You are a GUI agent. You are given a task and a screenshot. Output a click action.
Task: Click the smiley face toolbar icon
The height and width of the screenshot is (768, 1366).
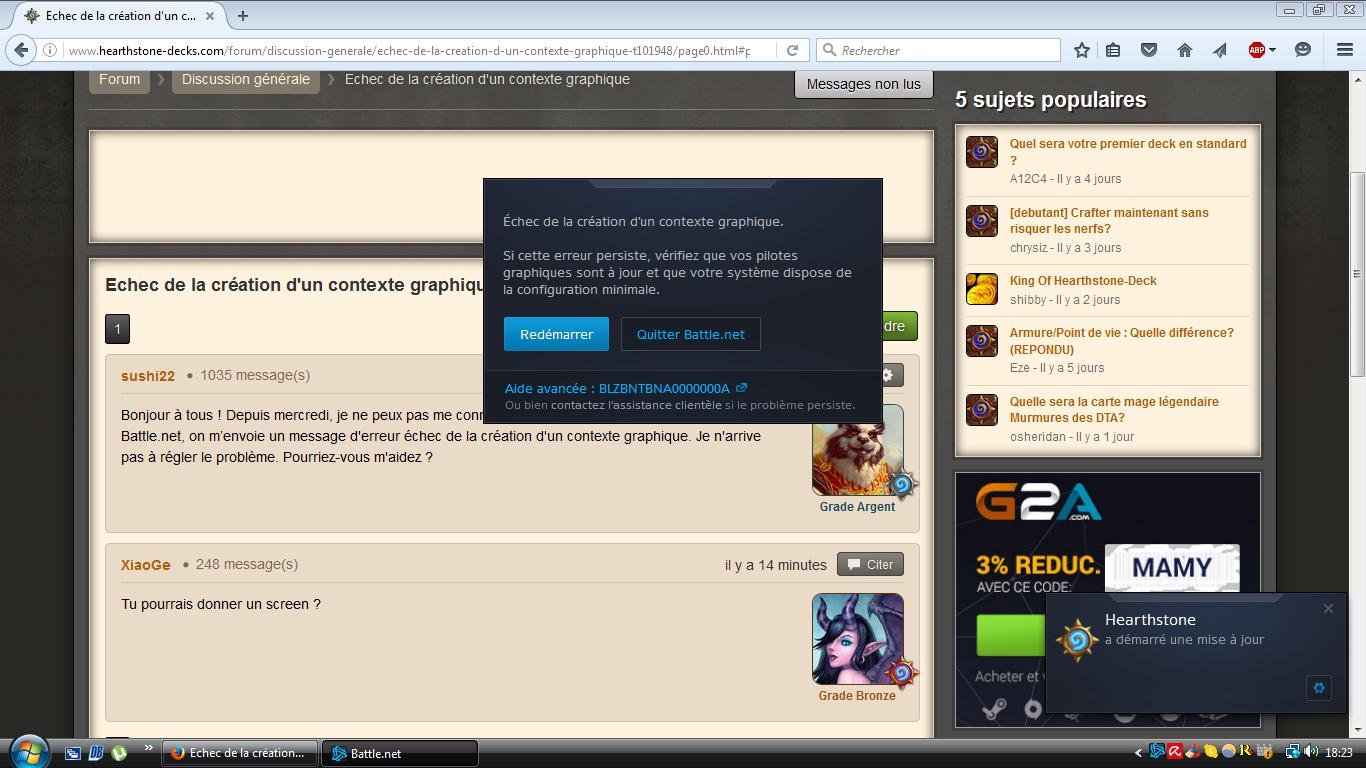pyautogui.click(x=1302, y=50)
